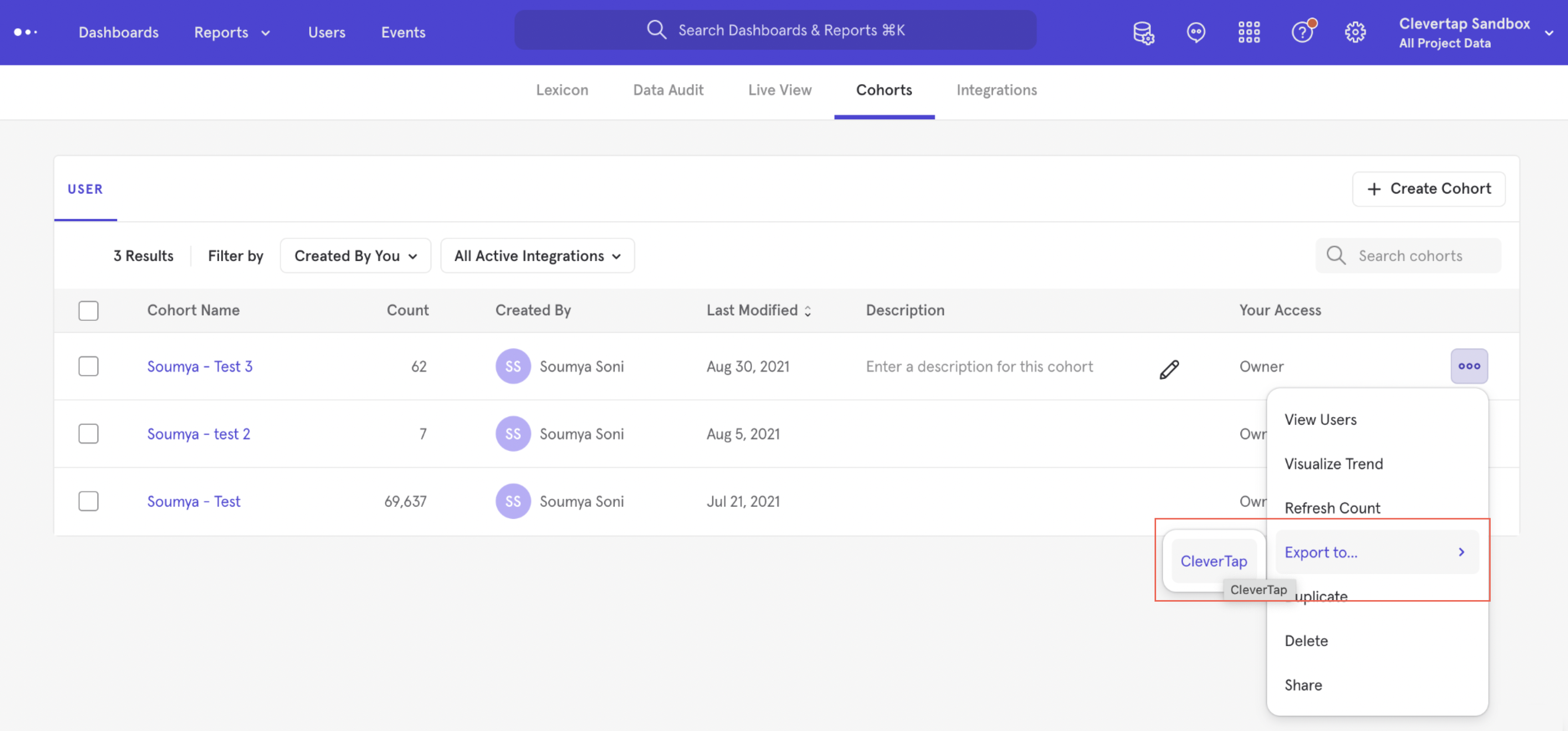The image size is (1568, 731).
Task: Click the Search Dashboards & Reports field
Action: (775, 29)
